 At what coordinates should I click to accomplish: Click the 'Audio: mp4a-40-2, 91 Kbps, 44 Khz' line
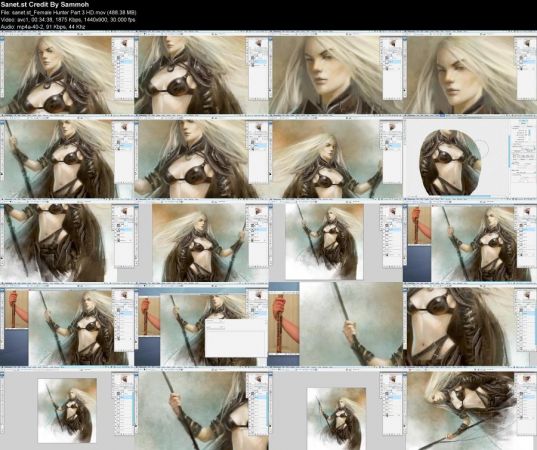pos(43,27)
